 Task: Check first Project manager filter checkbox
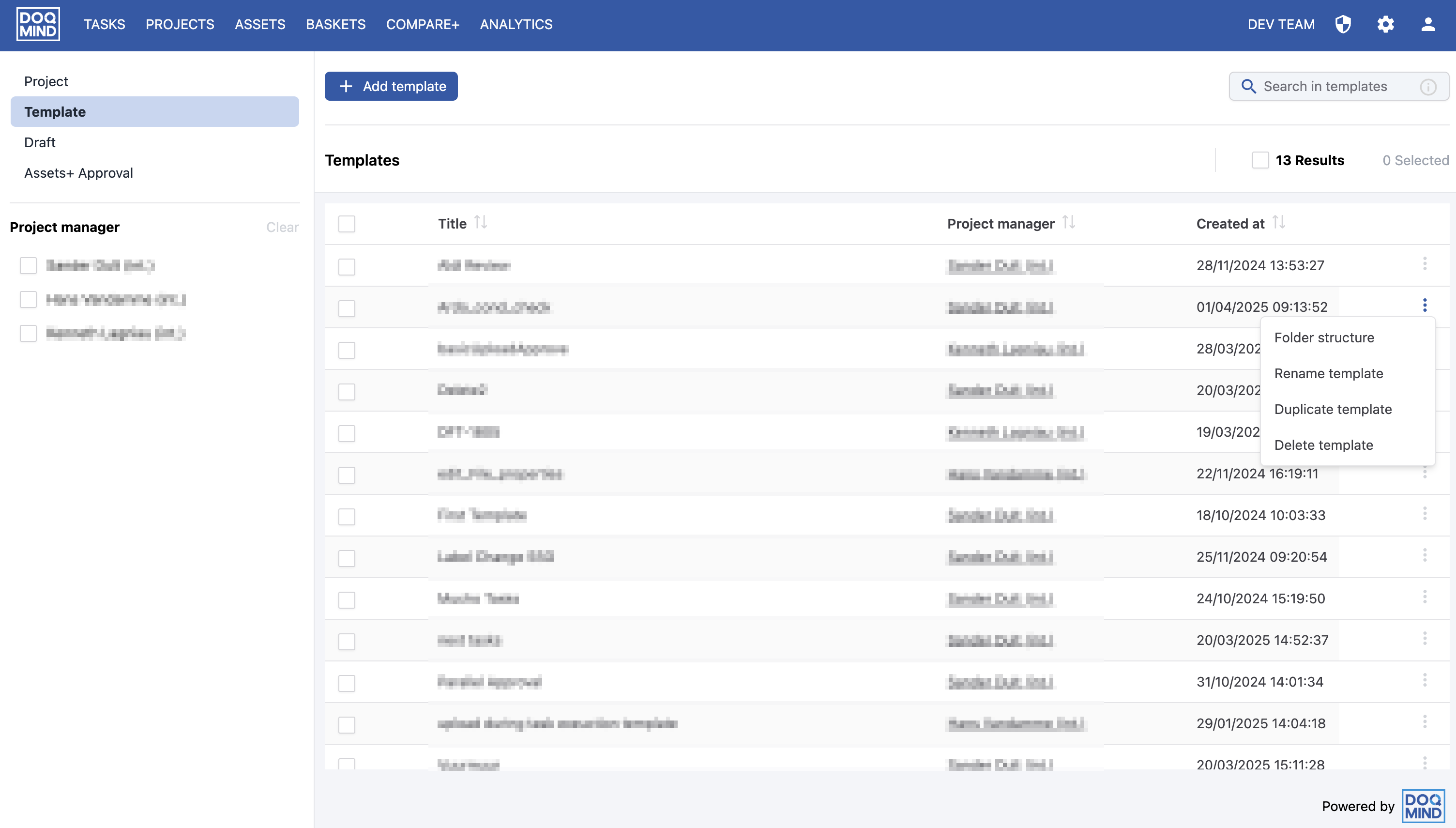[x=29, y=265]
